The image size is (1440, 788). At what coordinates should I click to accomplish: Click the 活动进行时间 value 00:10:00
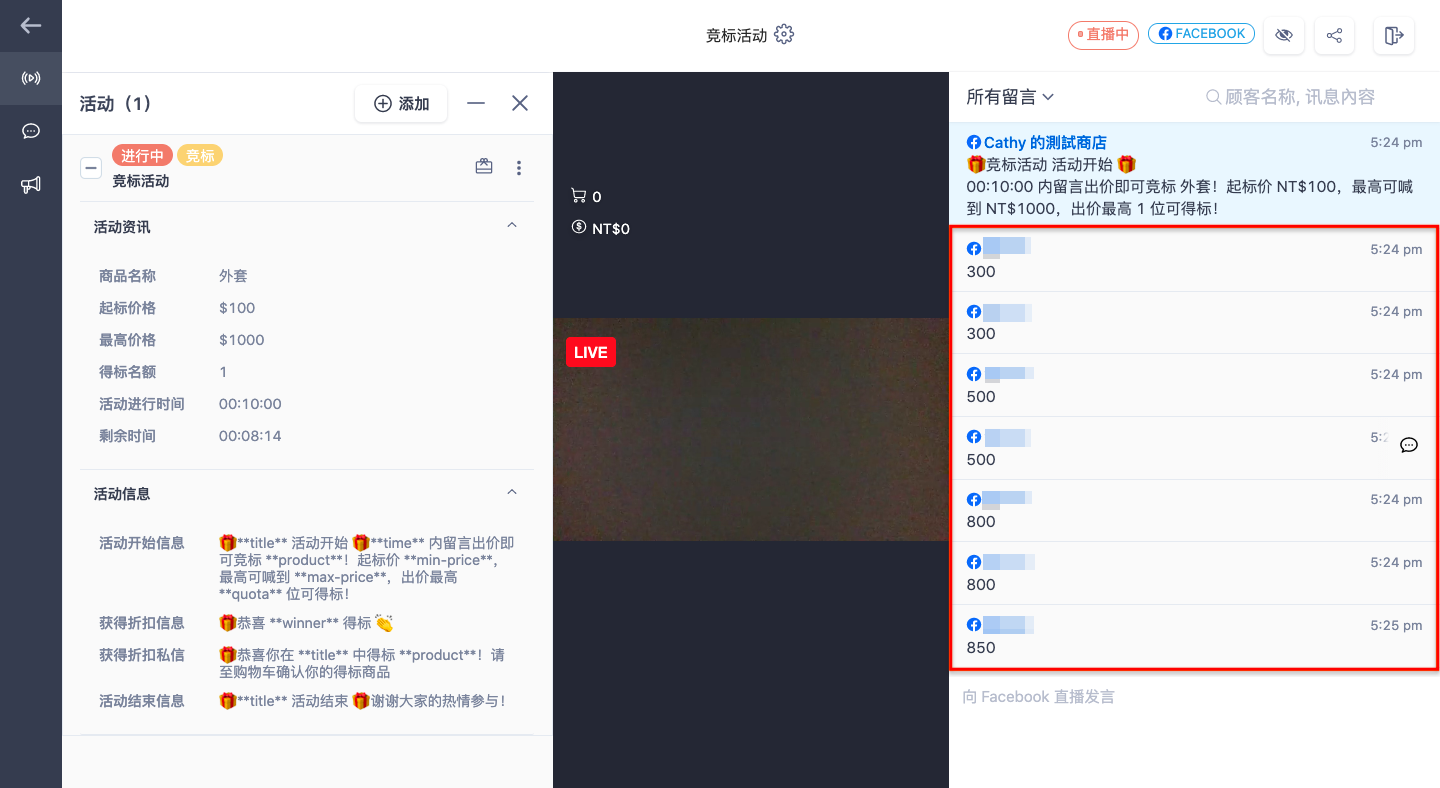250,404
